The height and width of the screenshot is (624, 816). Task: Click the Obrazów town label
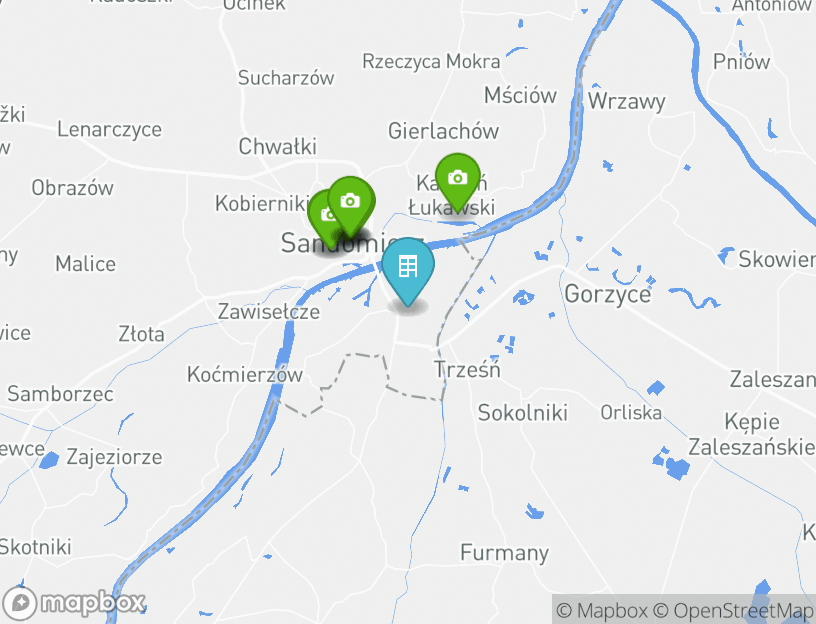72,188
